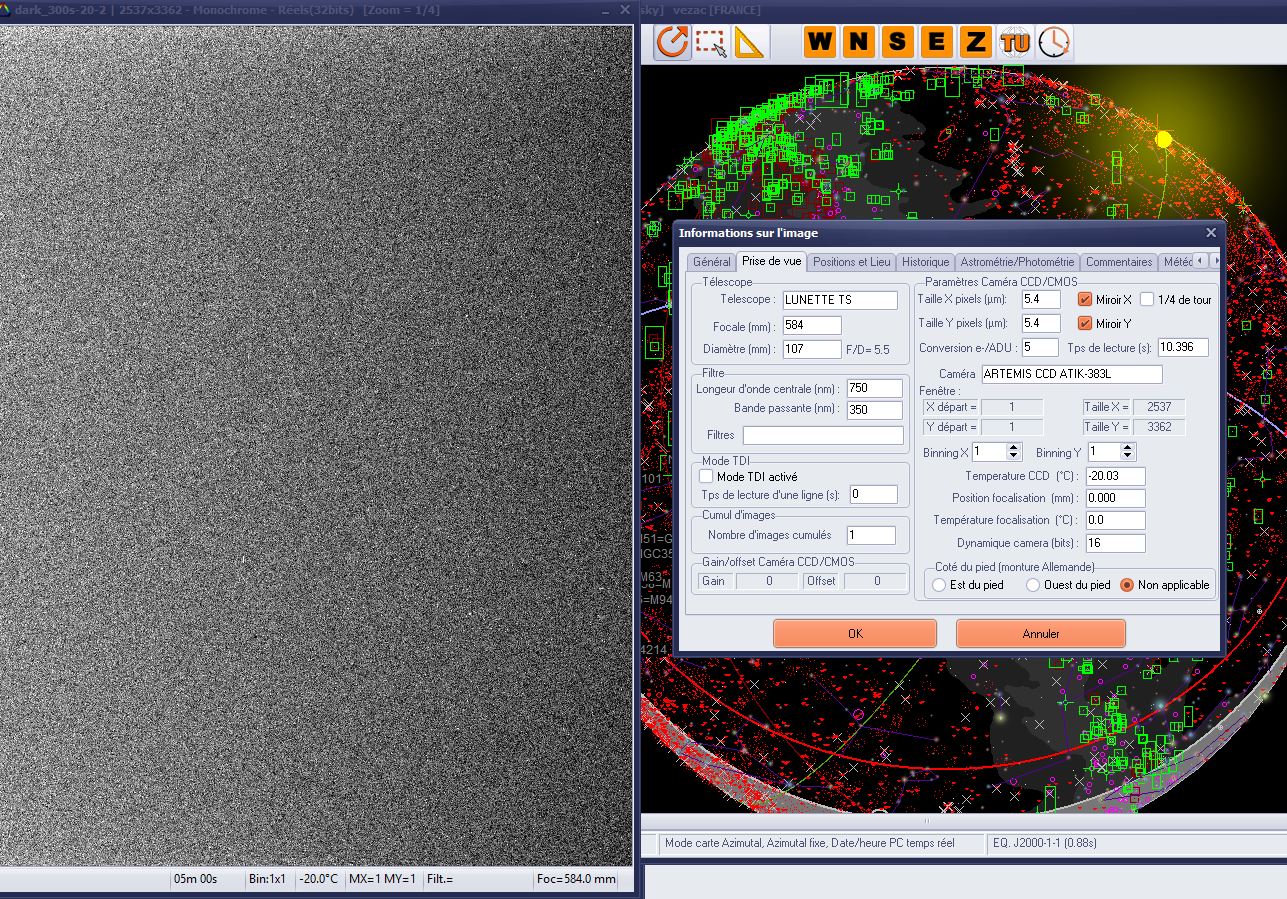Point sky map North with N button
Image resolution: width=1287 pixels, height=899 pixels.
pos(858,42)
